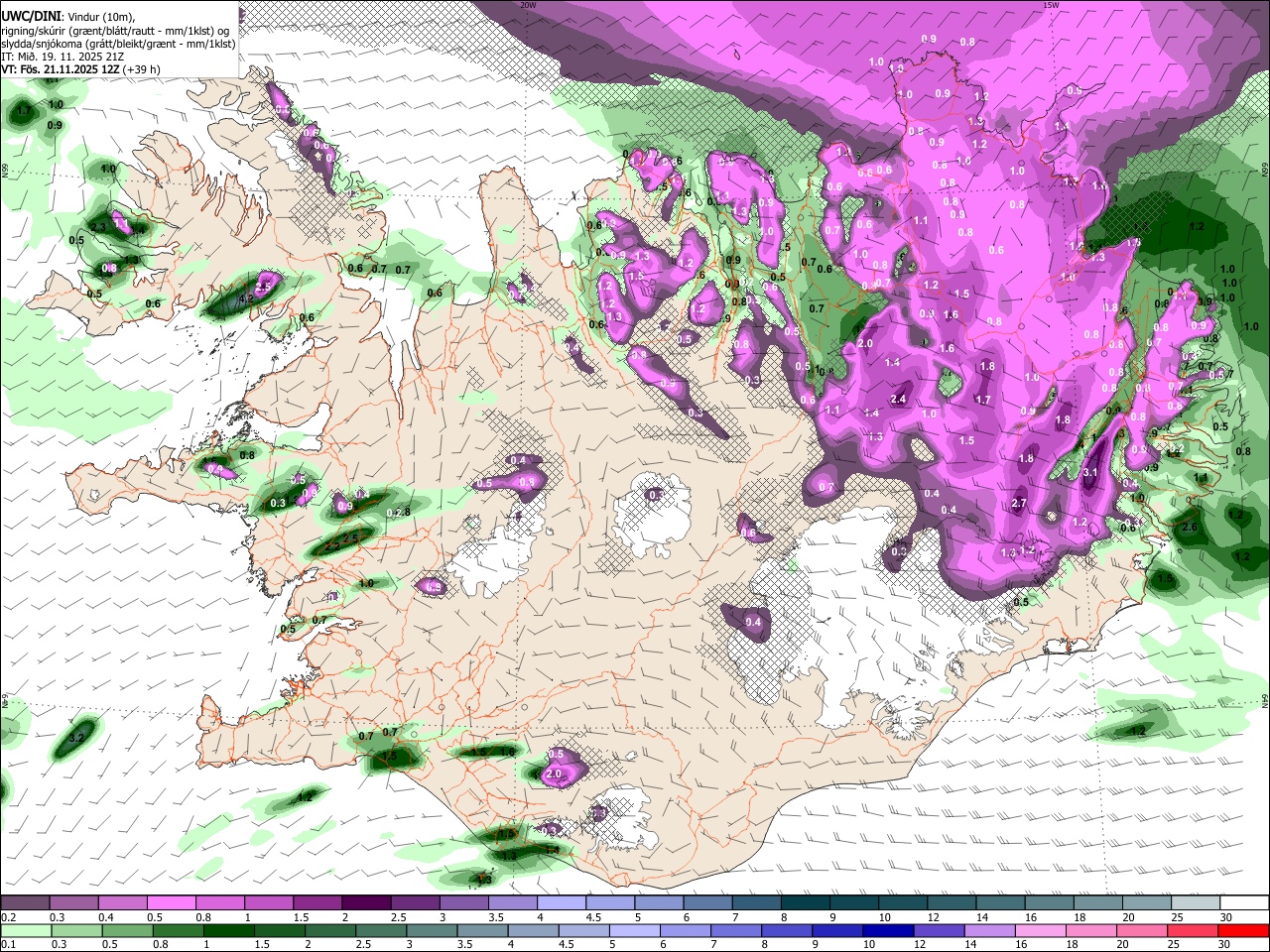Click the darkest green 1 mm rain swatch
1270x952 pixels.
pyautogui.click(x=228, y=931)
